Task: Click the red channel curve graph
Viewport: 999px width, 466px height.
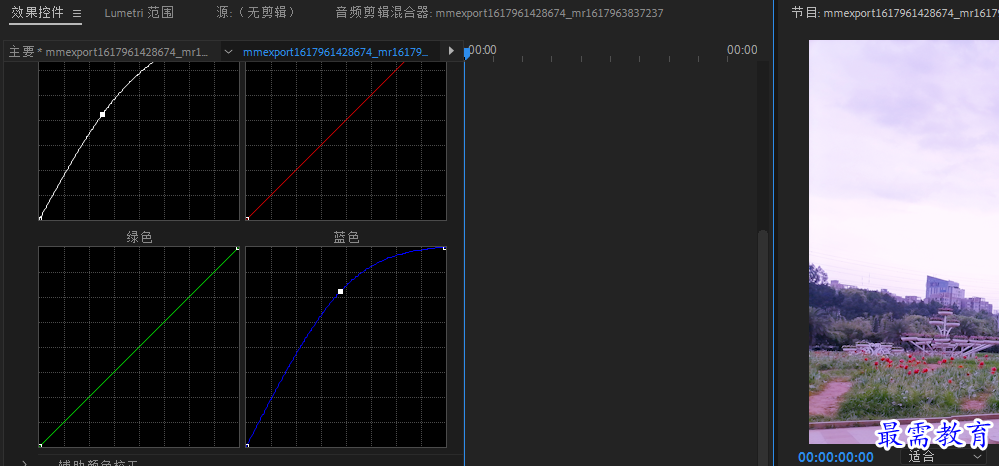Action: pos(346,141)
